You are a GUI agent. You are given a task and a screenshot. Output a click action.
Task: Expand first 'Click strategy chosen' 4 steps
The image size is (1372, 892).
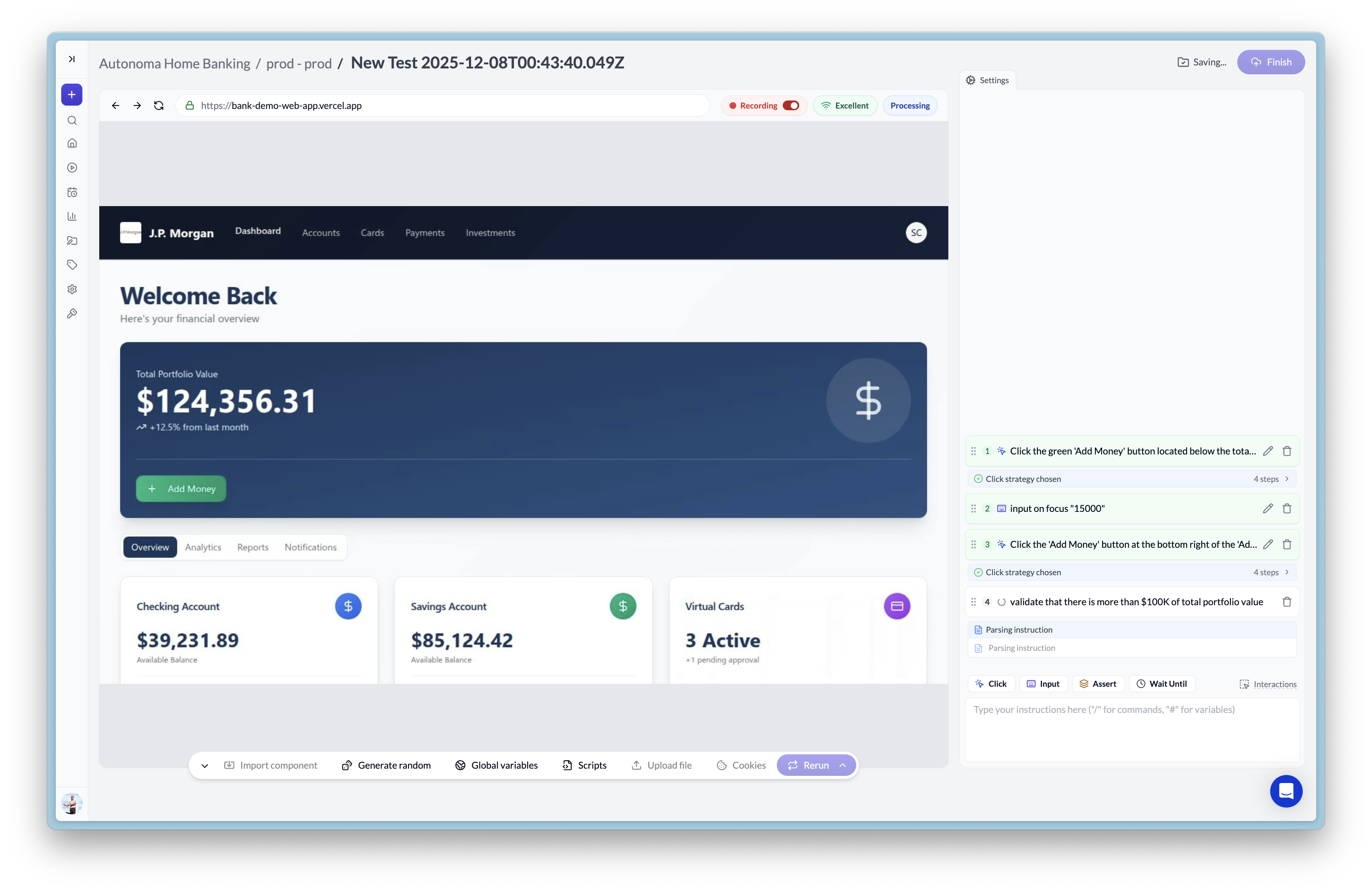(x=1286, y=479)
